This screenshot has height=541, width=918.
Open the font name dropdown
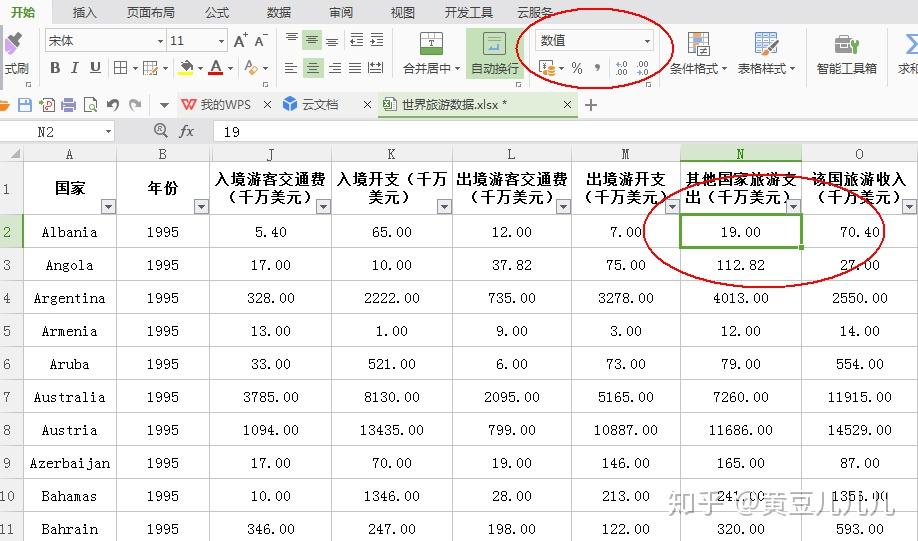pyautogui.click(x=160, y=41)
